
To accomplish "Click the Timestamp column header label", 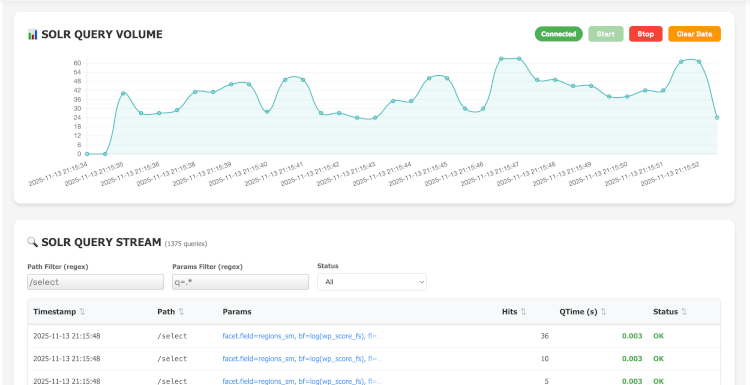I will coord(55,312).
